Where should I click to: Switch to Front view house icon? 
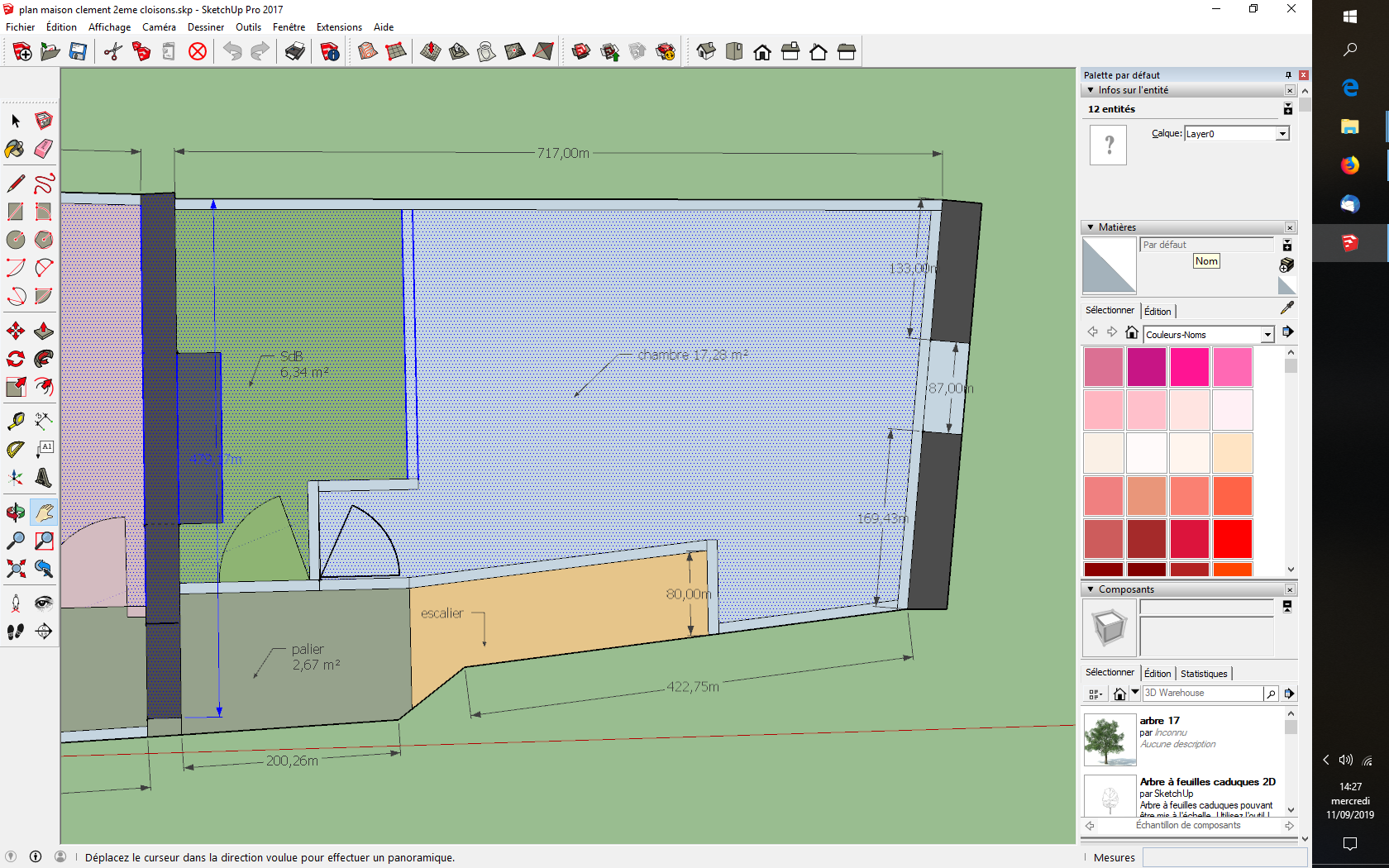(762, 52)
